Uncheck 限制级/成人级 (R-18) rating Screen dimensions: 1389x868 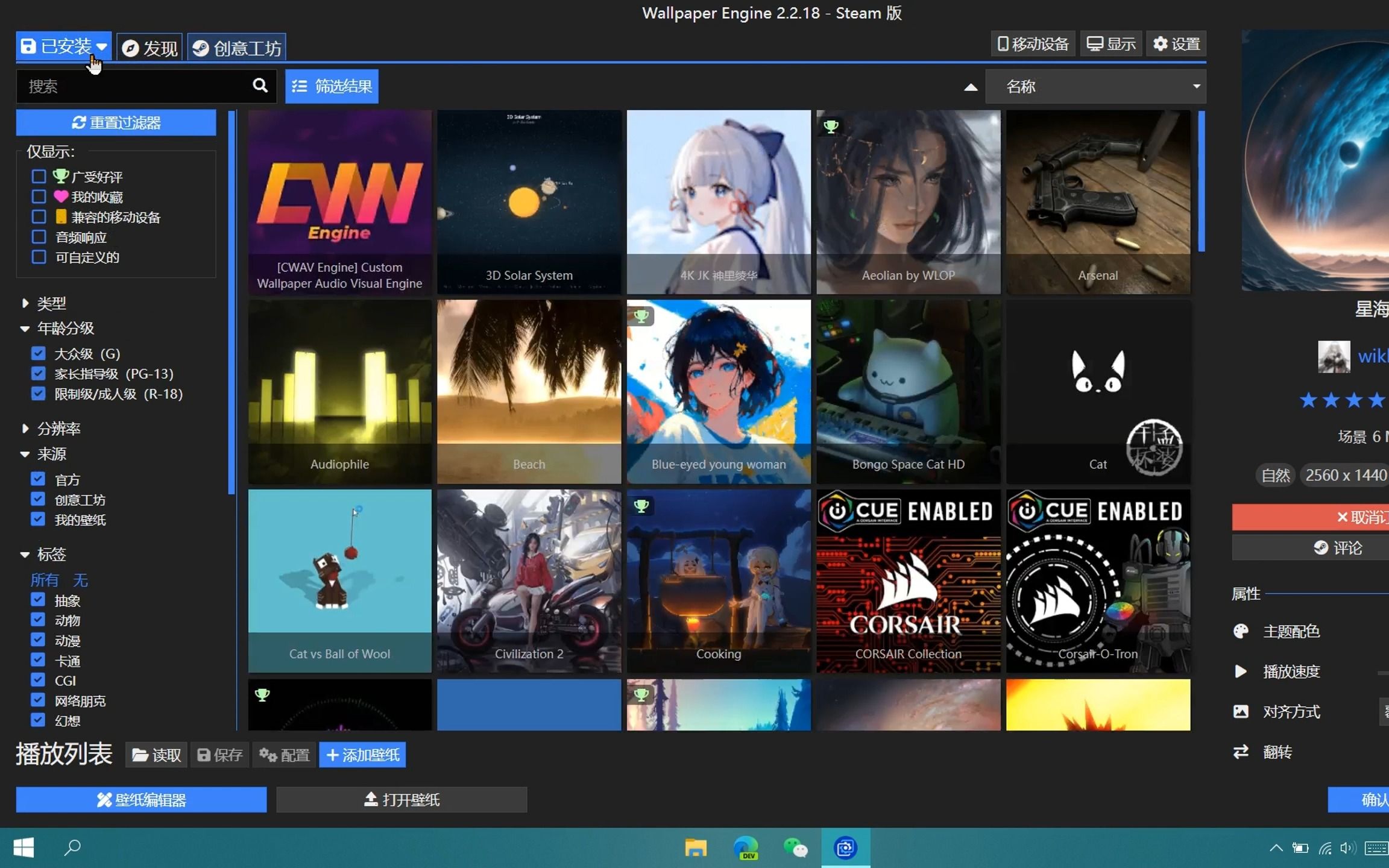pos(39,394)
